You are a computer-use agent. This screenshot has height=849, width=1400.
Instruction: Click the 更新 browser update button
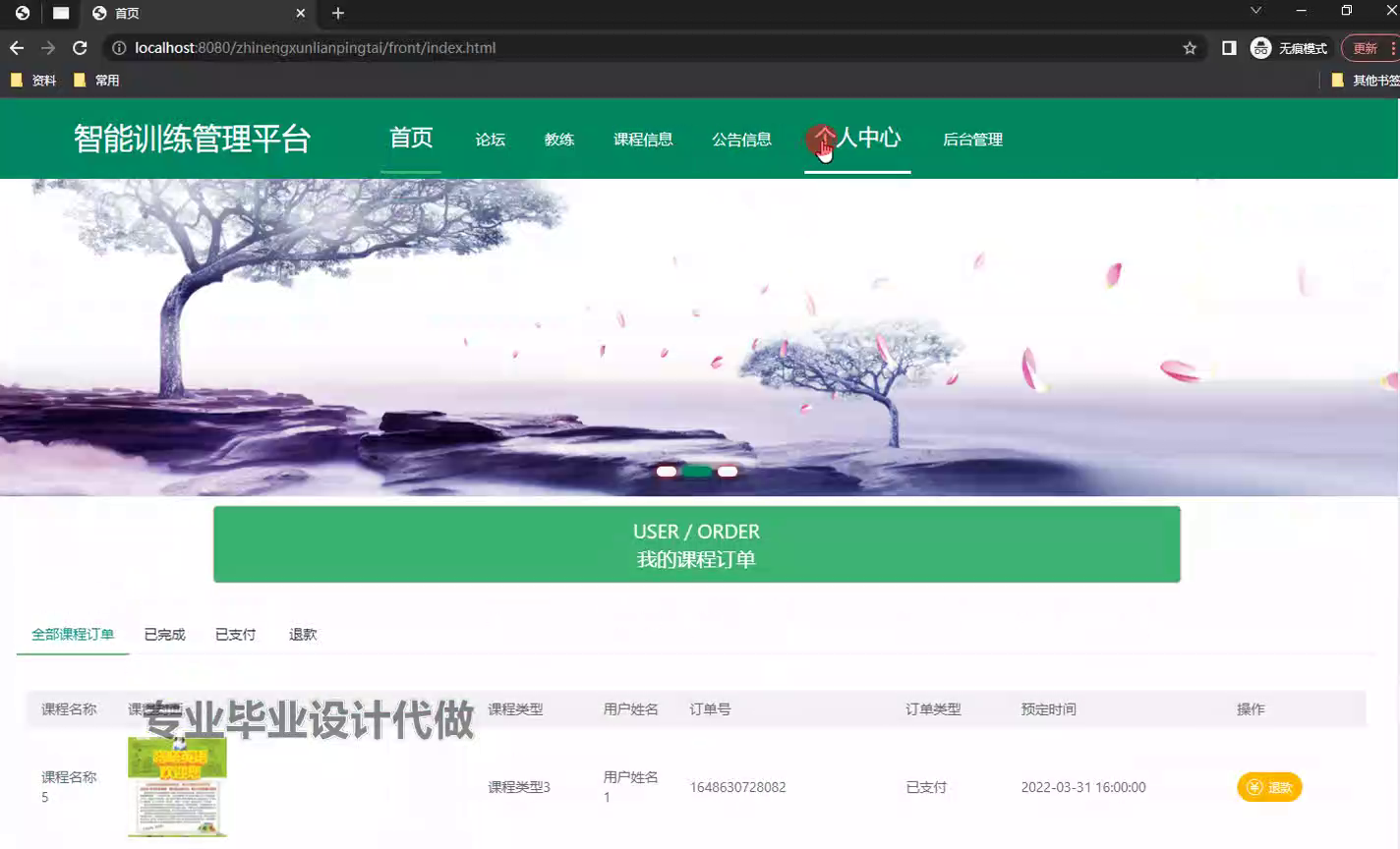[1370, 47]
